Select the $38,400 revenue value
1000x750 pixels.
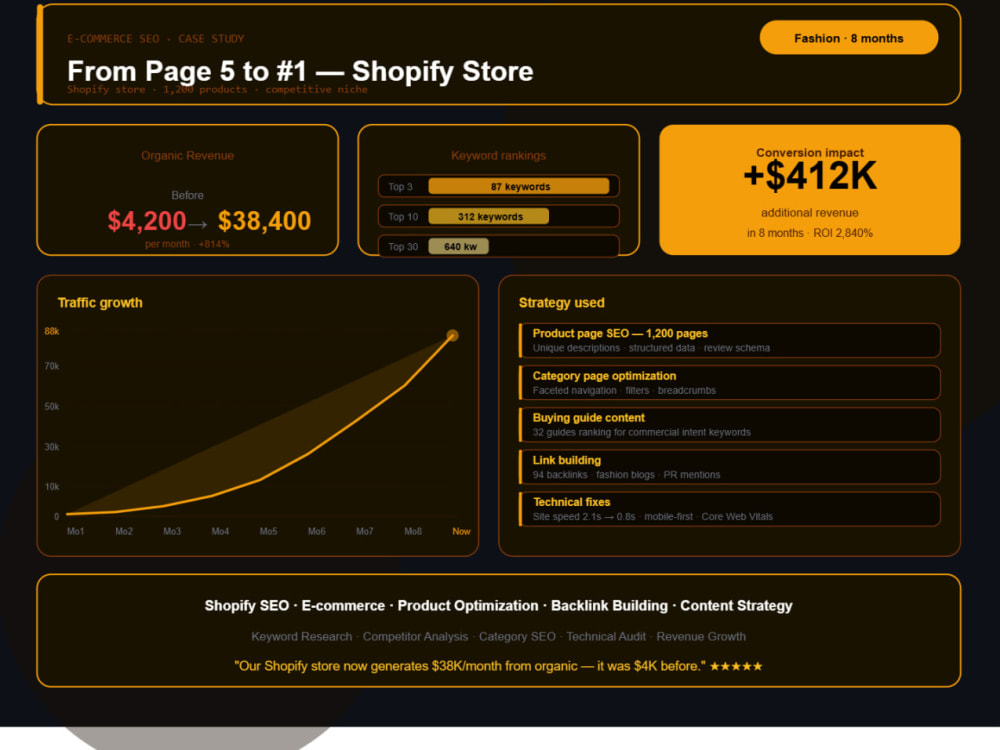(265, 221)
